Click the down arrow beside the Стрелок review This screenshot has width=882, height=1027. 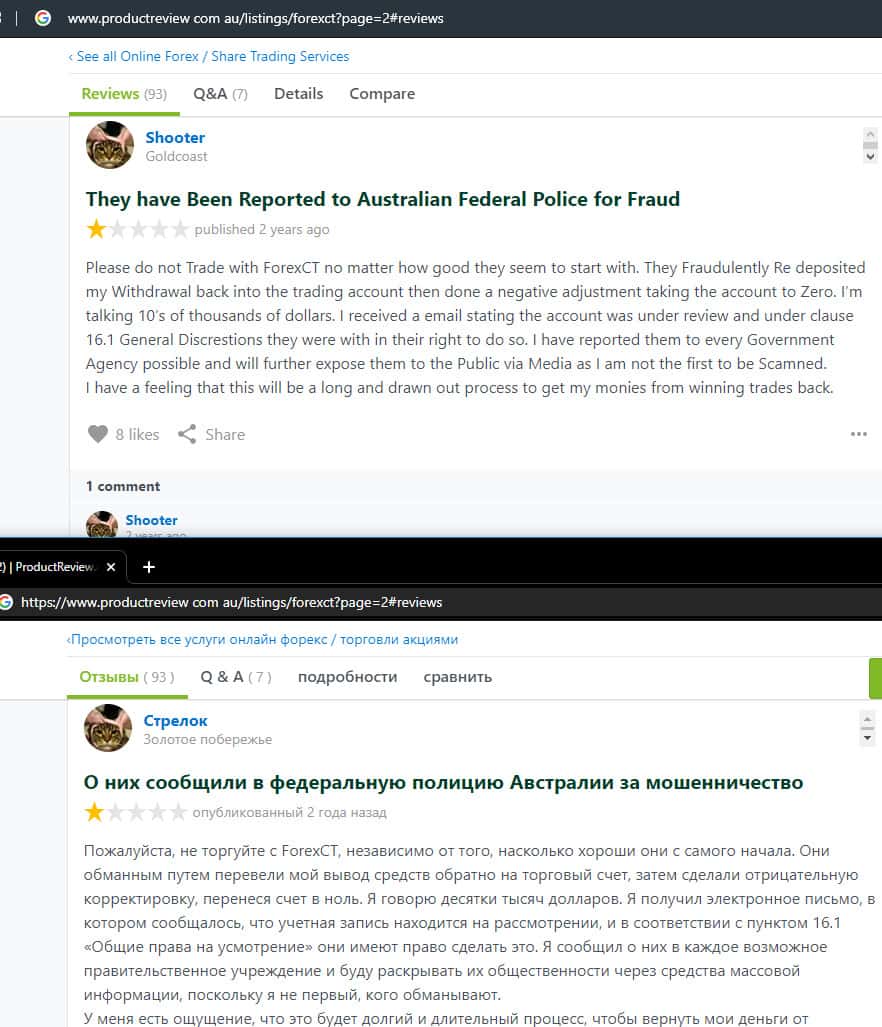[x=868, y=738]
